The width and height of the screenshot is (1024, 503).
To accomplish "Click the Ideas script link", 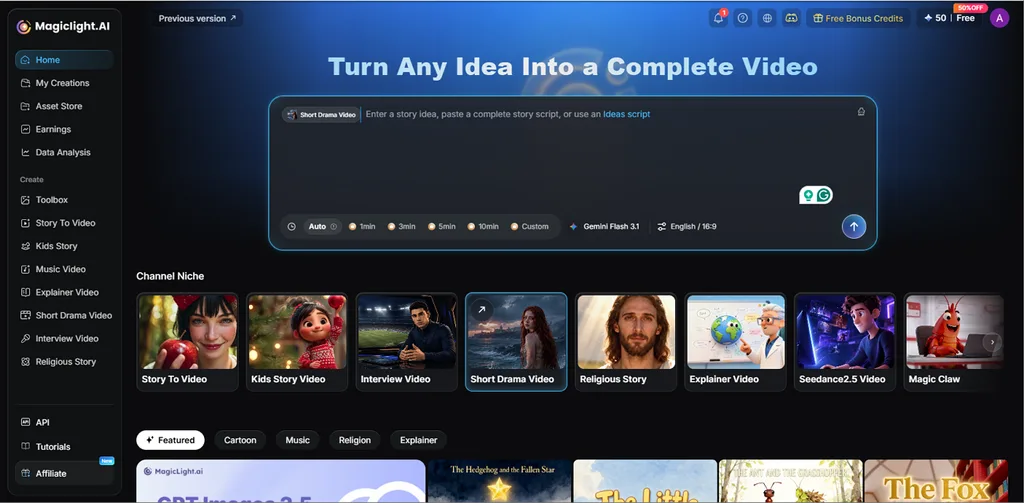I will (626, 114).
